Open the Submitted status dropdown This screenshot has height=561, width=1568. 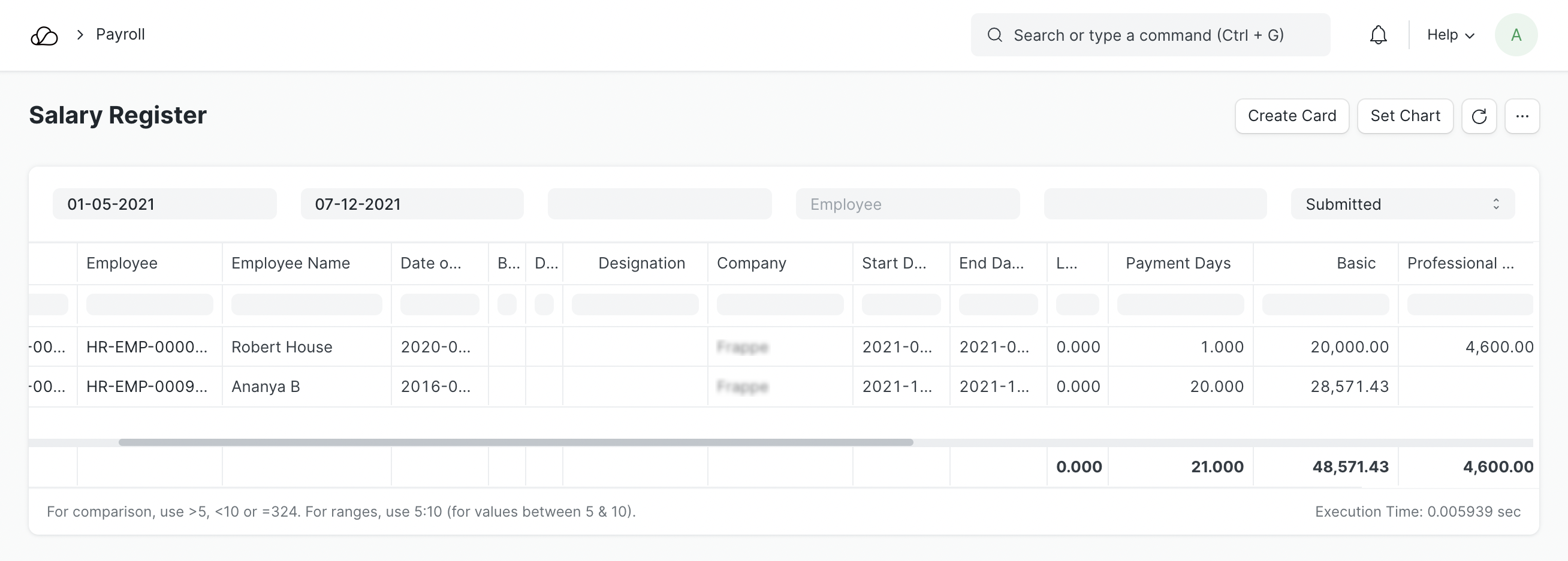point(1403,204)
